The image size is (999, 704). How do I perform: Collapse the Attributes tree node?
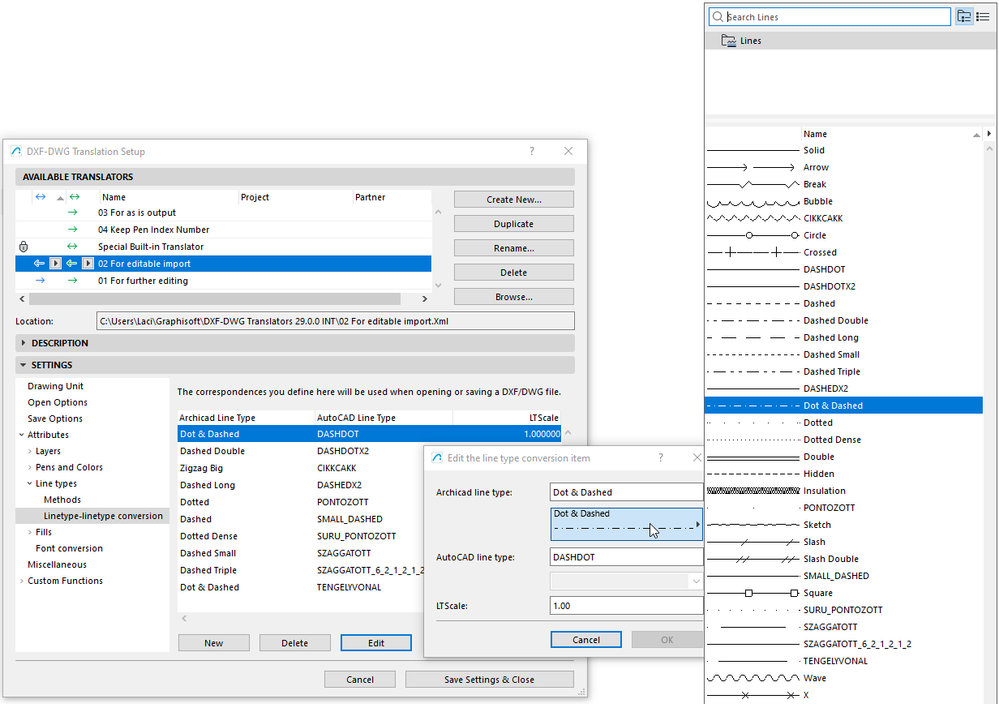21,435
